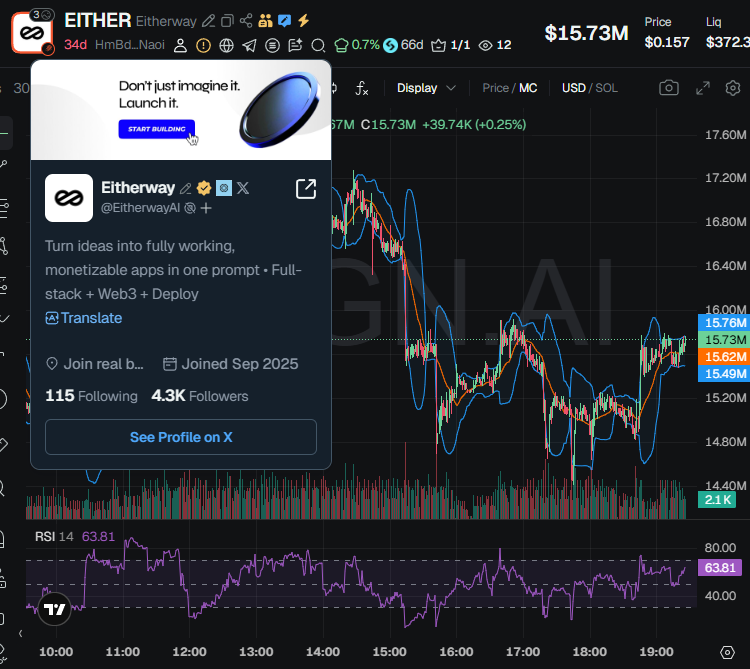This screenshot has width=750, height=669.
Task: Click the gold verified badge
Action: (204, 188)
